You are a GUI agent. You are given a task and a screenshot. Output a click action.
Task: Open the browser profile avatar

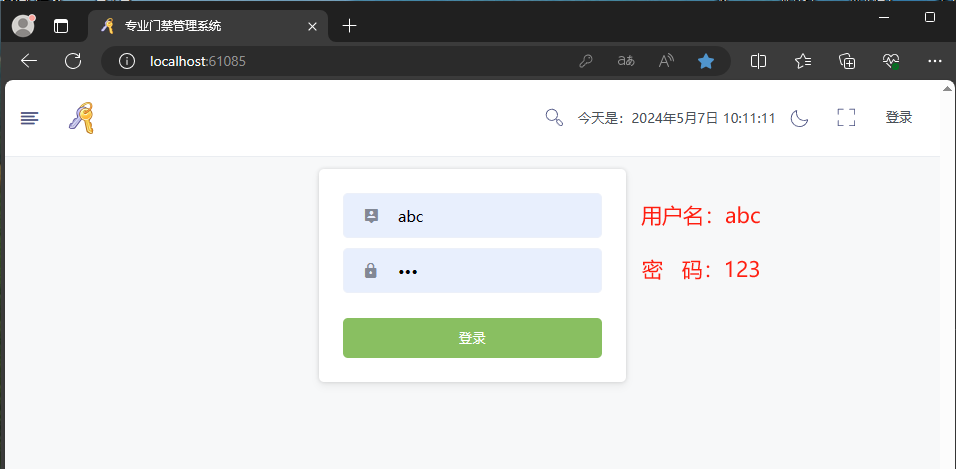point(24,26)
